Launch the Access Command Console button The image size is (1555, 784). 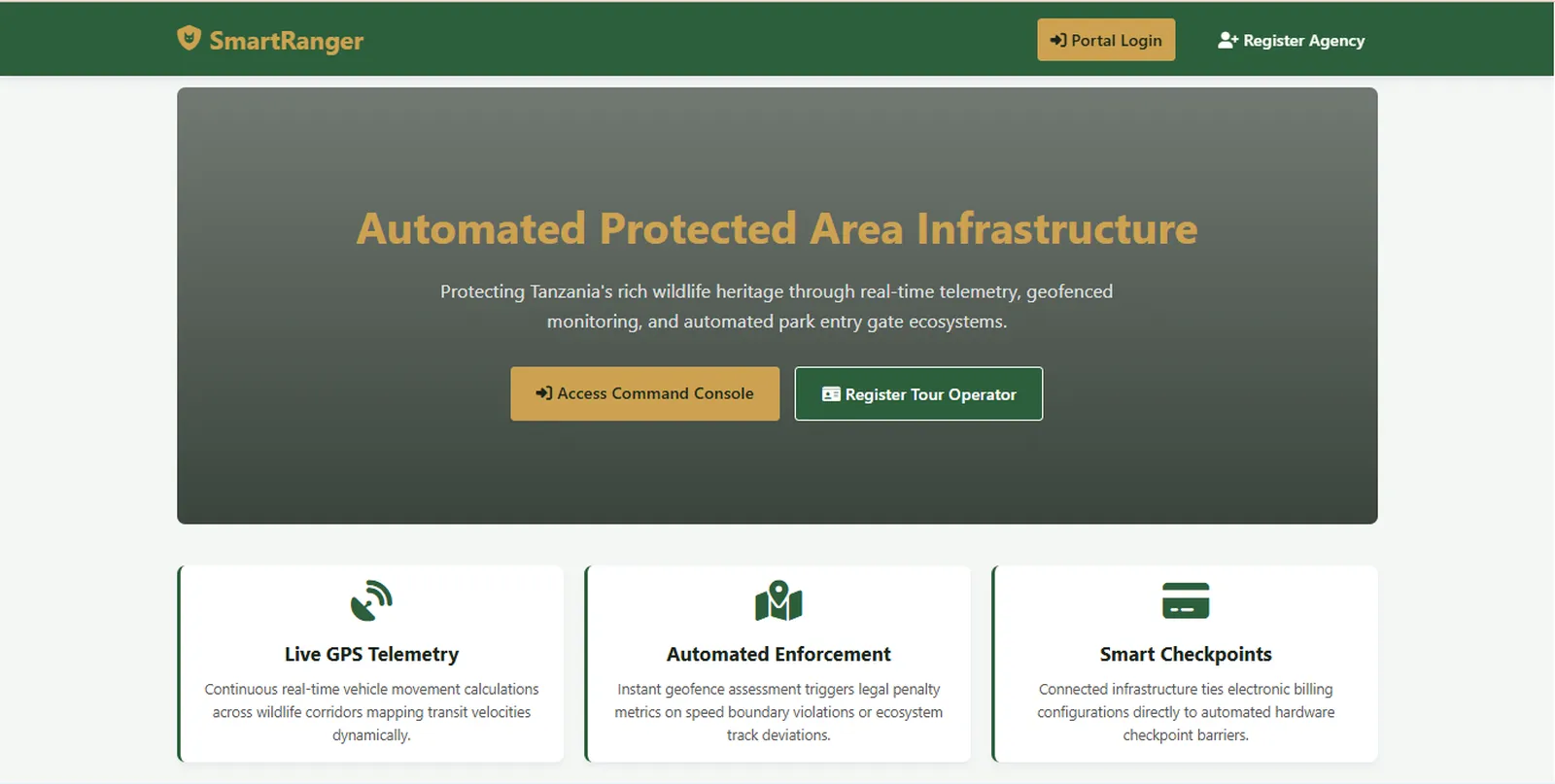pos(645,393)
